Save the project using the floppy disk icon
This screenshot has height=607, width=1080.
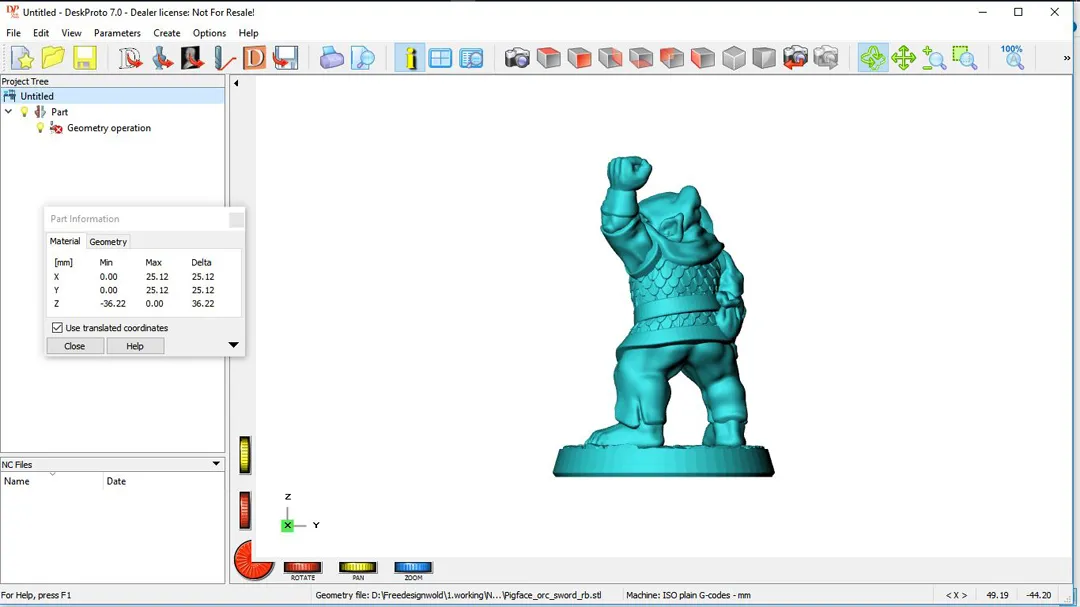click(x=84, y=58)
